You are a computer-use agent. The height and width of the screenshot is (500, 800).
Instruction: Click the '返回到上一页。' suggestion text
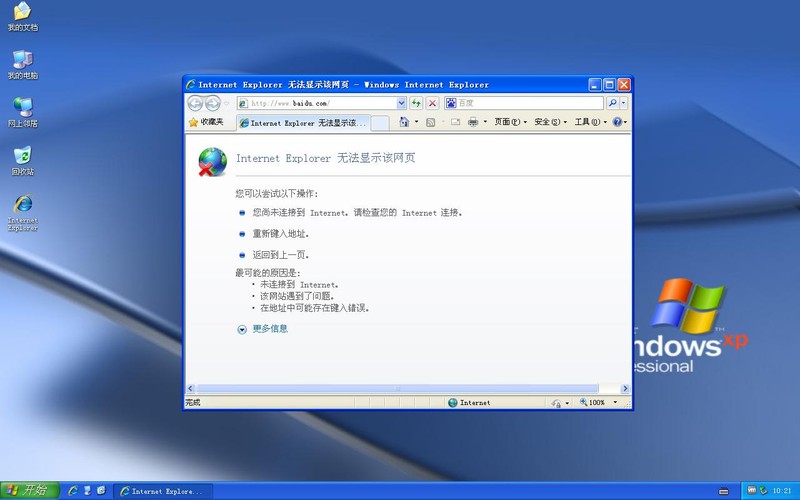point(281,255)
